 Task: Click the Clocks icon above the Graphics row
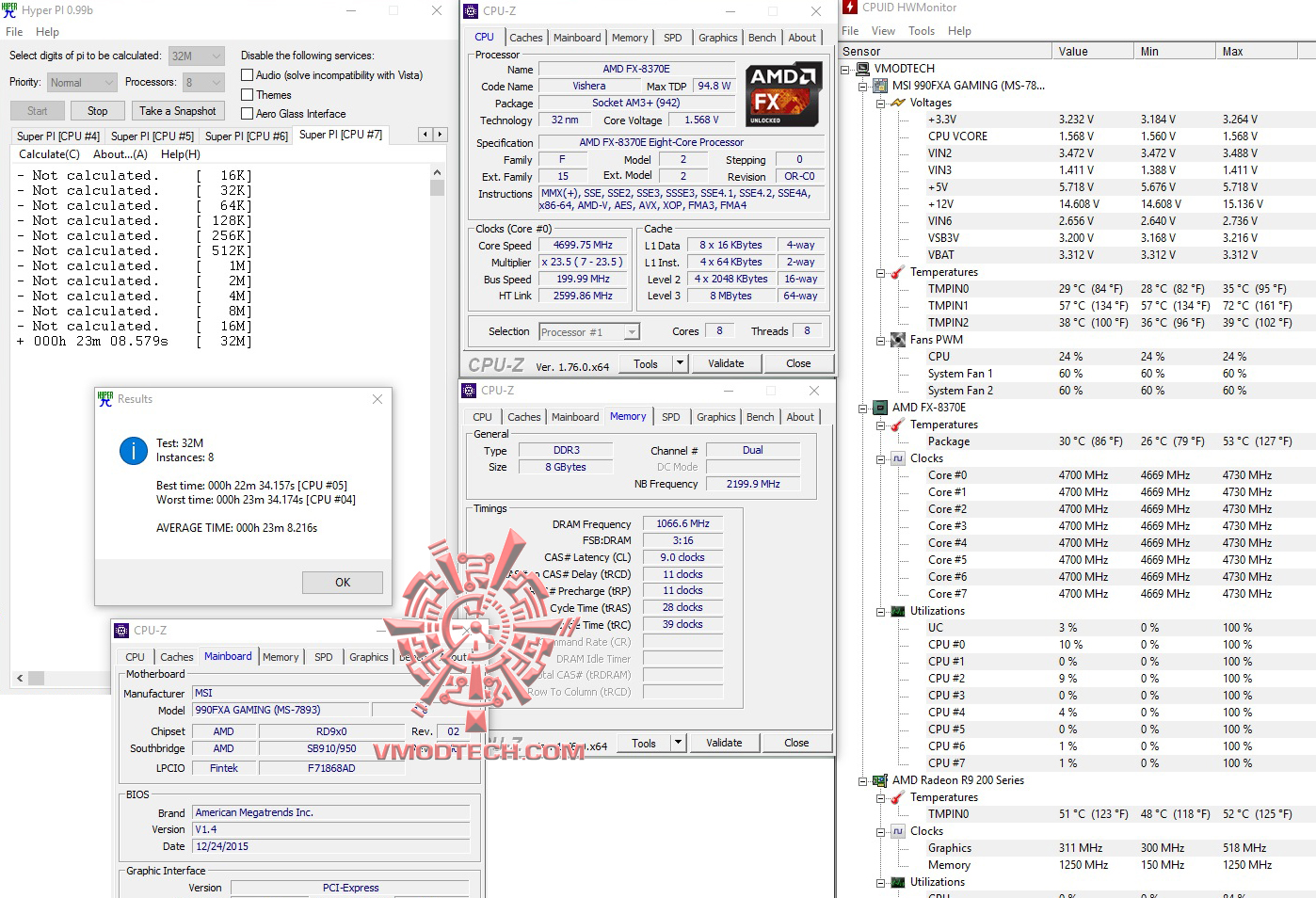(x=898, y=831)
